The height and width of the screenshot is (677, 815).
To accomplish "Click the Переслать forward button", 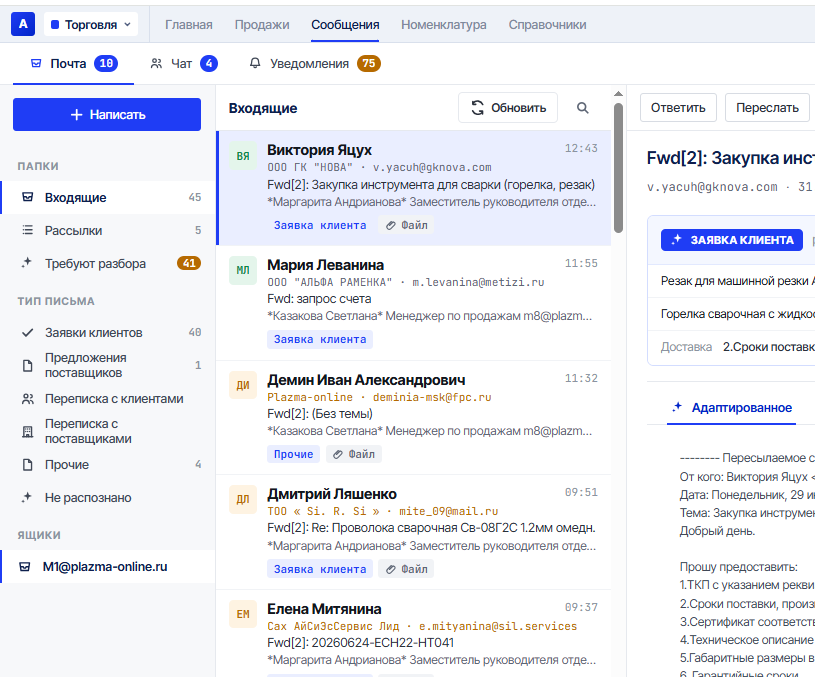I will (767, 108).
